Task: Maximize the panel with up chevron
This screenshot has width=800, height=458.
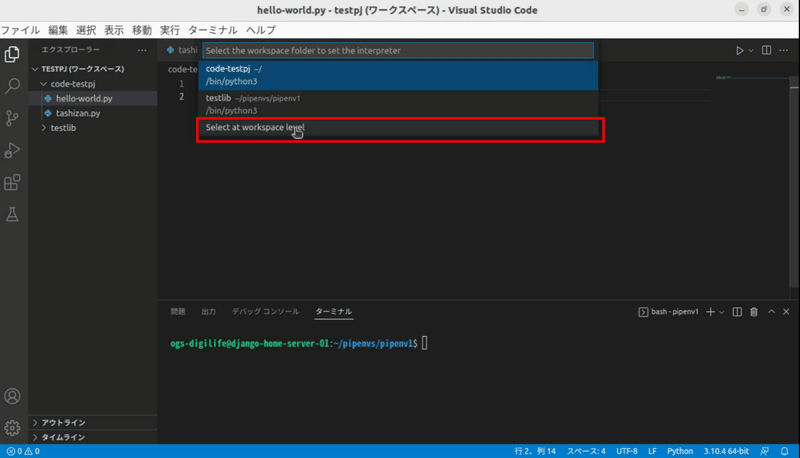Action: point(771,312)
